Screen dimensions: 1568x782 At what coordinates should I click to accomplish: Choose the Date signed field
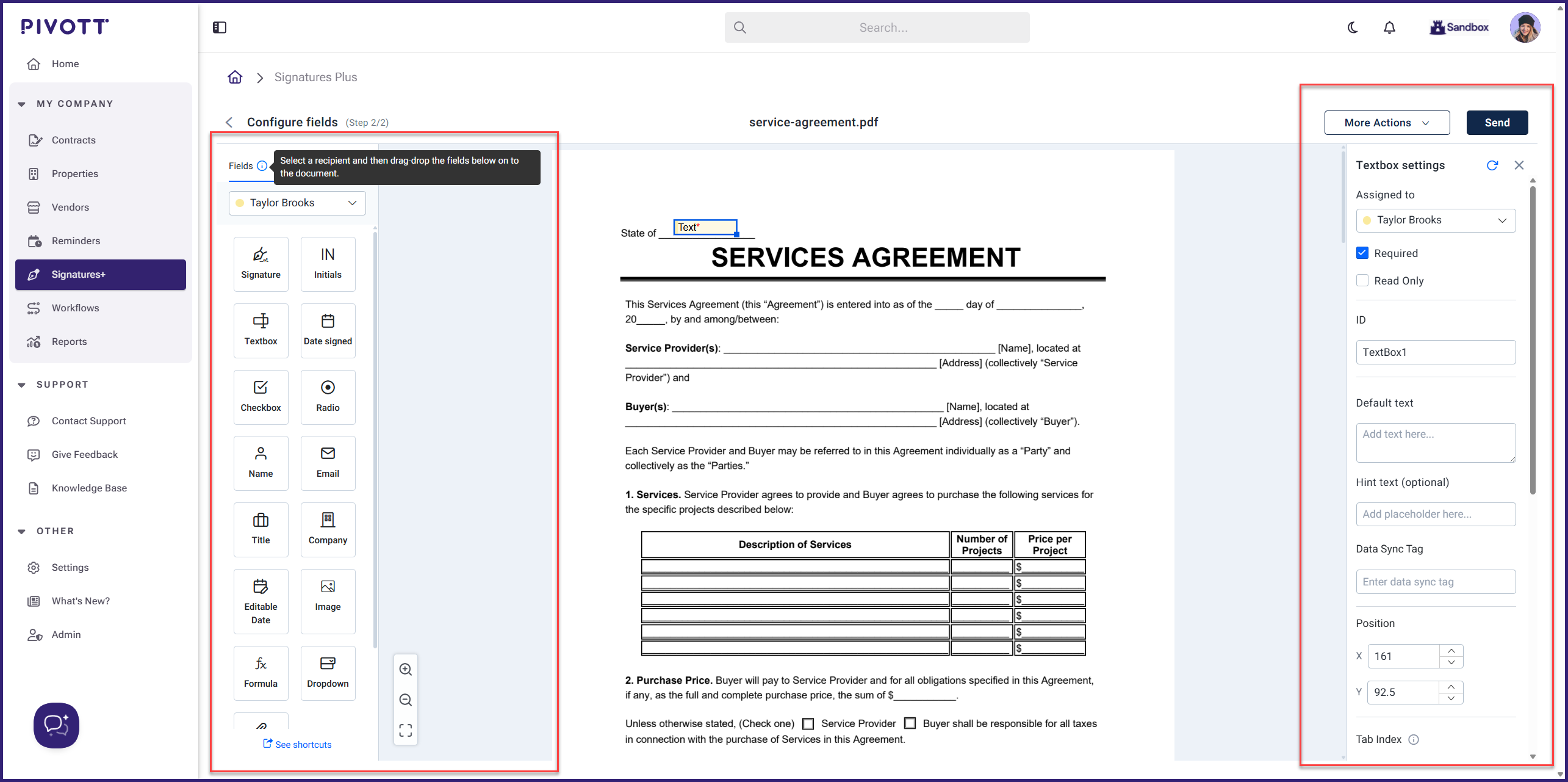click(328, 330)
